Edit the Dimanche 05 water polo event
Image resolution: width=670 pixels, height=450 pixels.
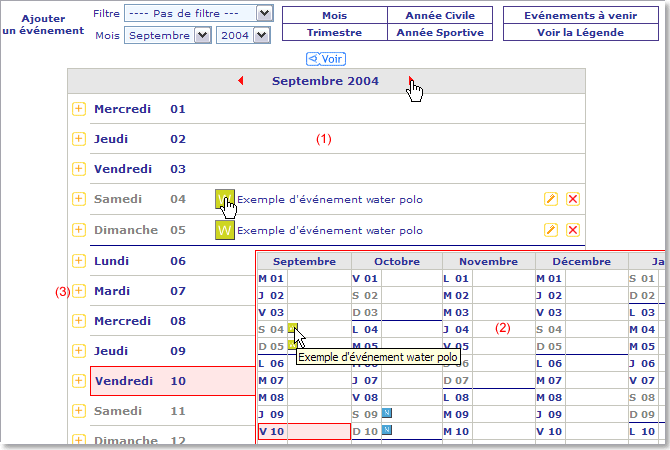551,230
